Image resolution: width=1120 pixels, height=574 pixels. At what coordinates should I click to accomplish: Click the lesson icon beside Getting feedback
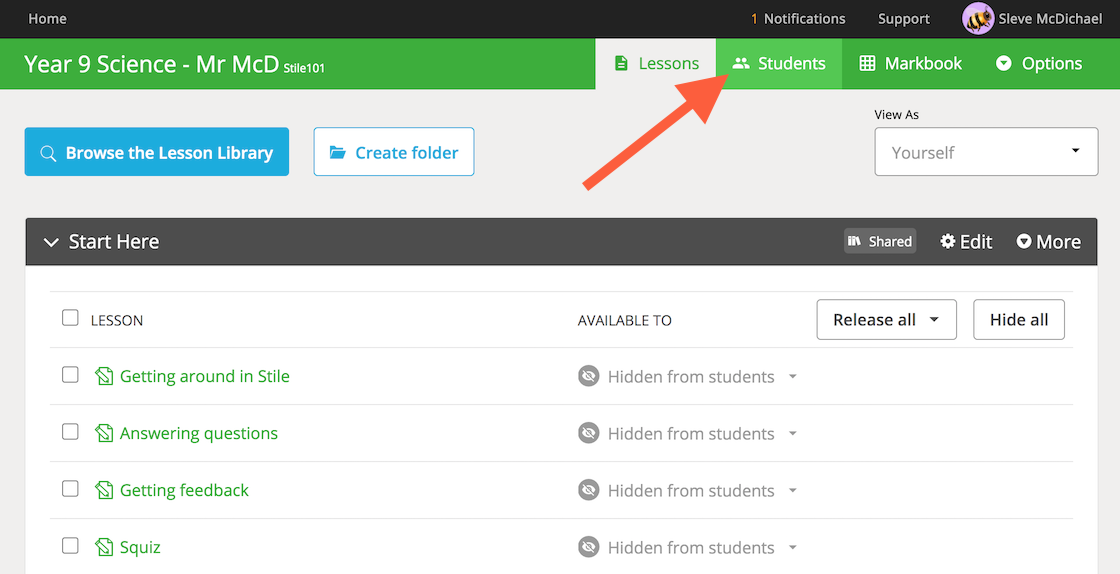point(104,490)
